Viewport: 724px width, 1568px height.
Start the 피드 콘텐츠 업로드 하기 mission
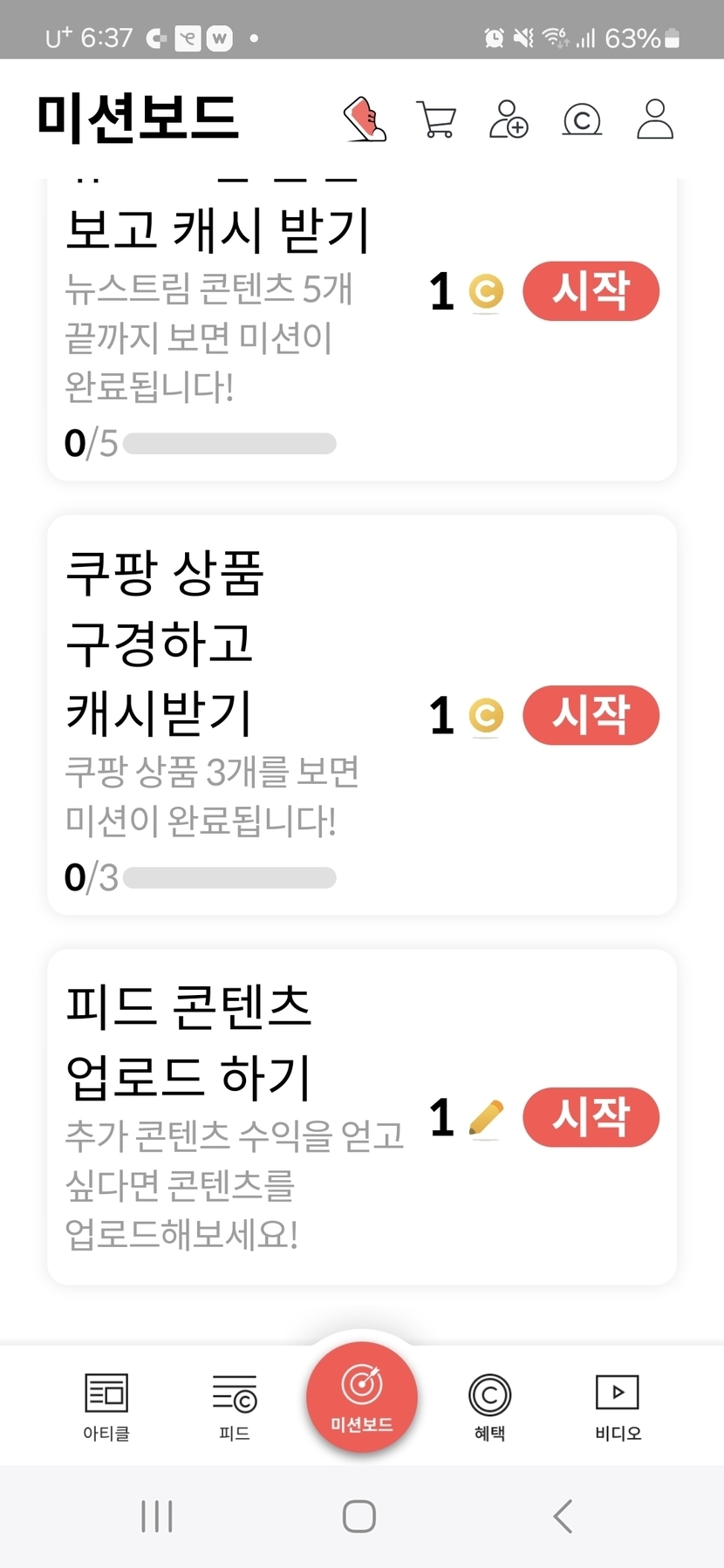[591, 1117]
